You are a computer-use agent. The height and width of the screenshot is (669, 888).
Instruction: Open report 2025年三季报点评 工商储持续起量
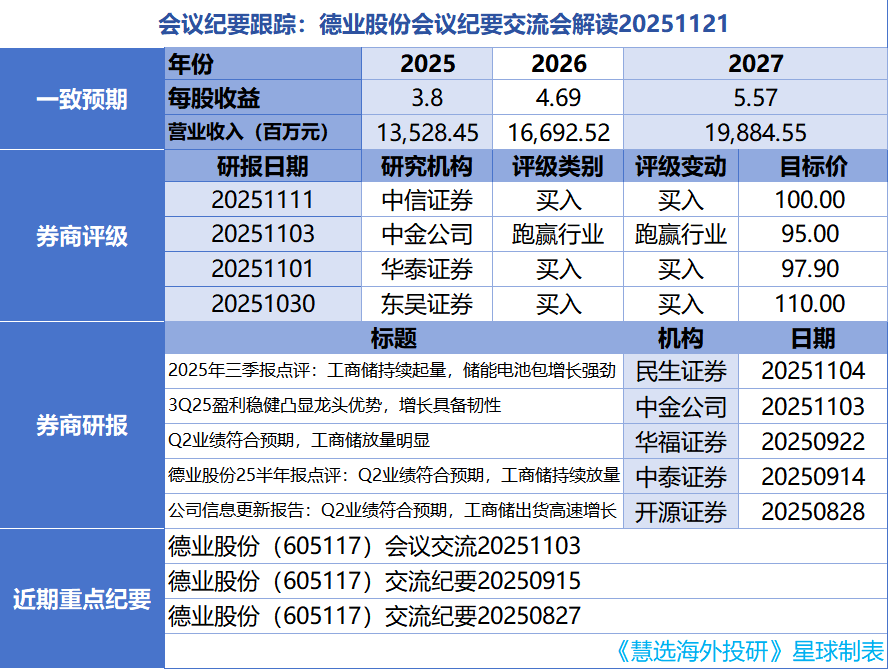(x=394, y=371)
